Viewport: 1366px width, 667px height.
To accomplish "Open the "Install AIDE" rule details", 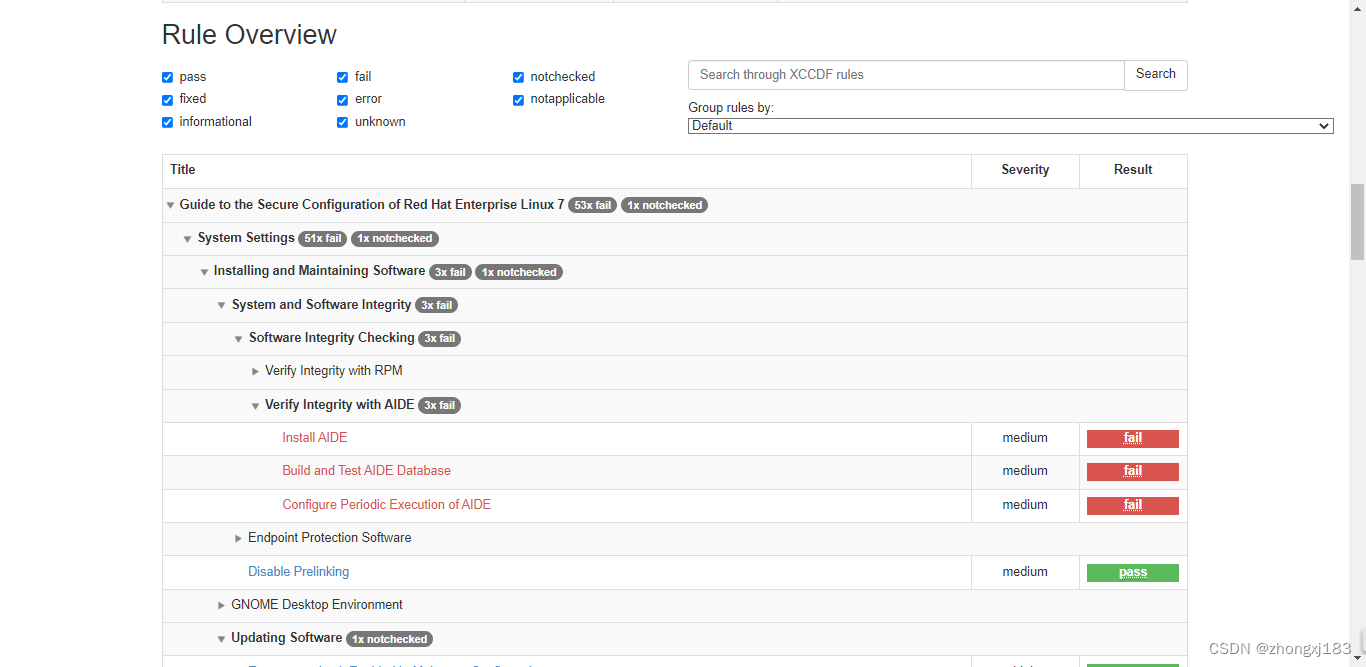I will (314, 437).
